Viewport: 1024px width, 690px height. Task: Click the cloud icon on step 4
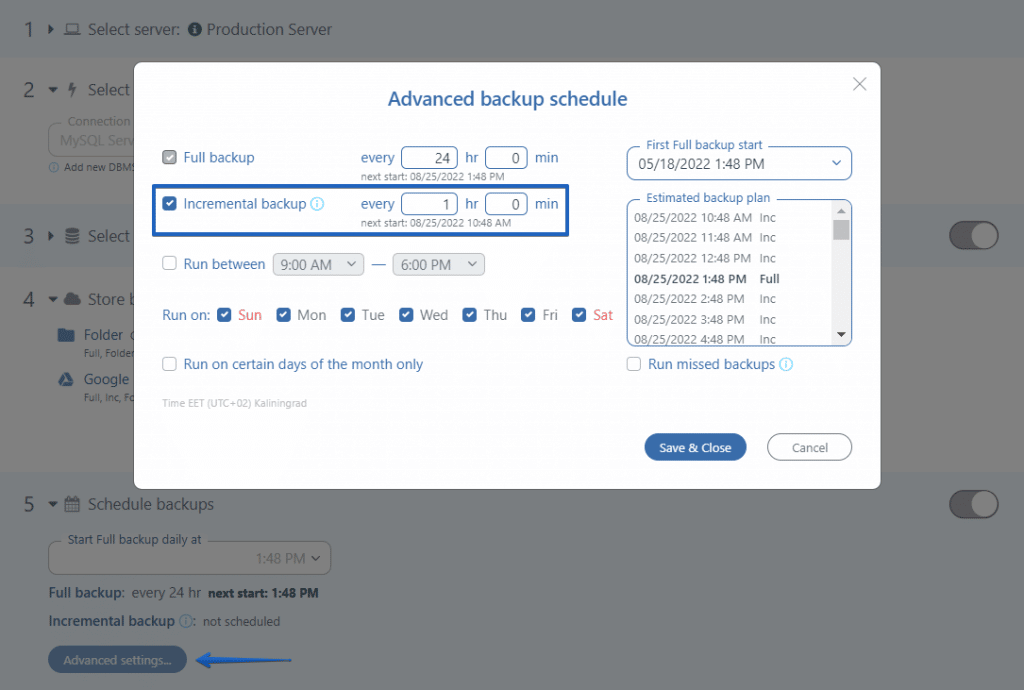click(71, 299)
